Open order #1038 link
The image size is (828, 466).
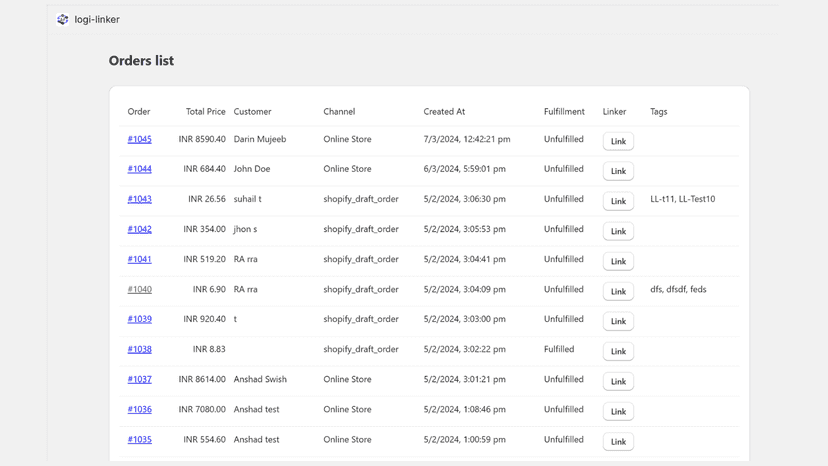139,349
